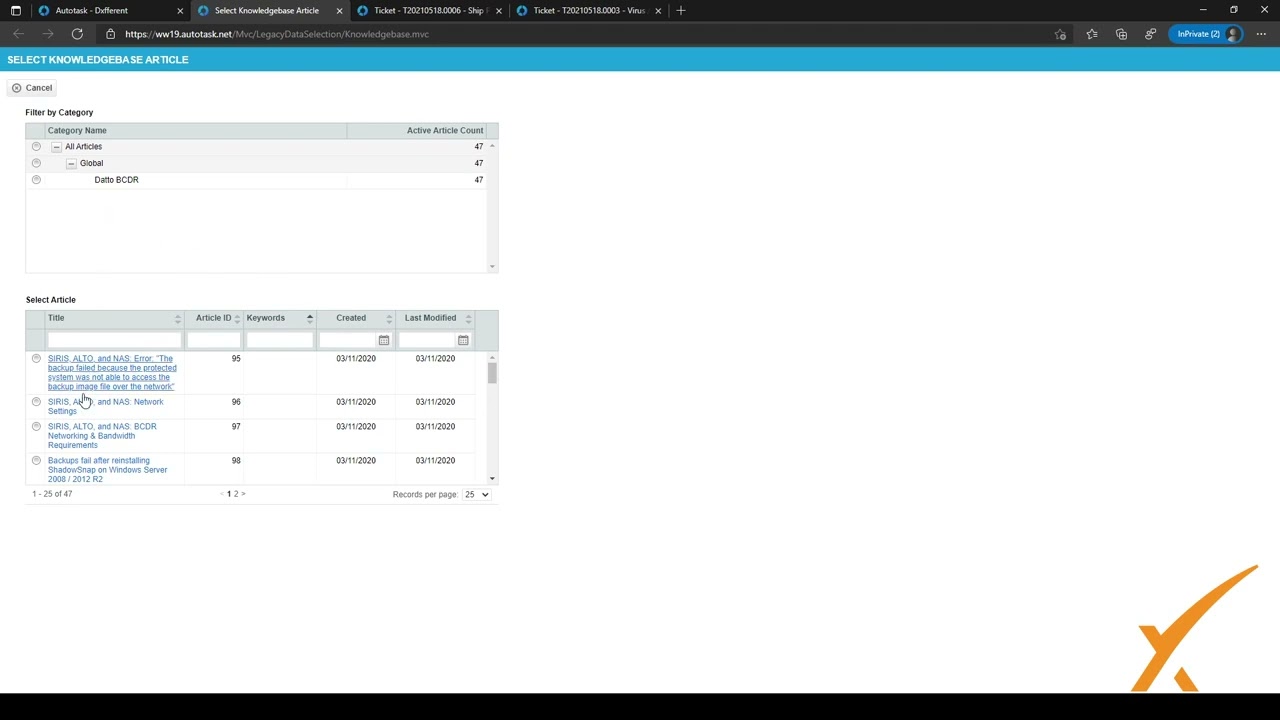Select radio button for article 98
The image size is (1280, 720).
click(36, 461)
